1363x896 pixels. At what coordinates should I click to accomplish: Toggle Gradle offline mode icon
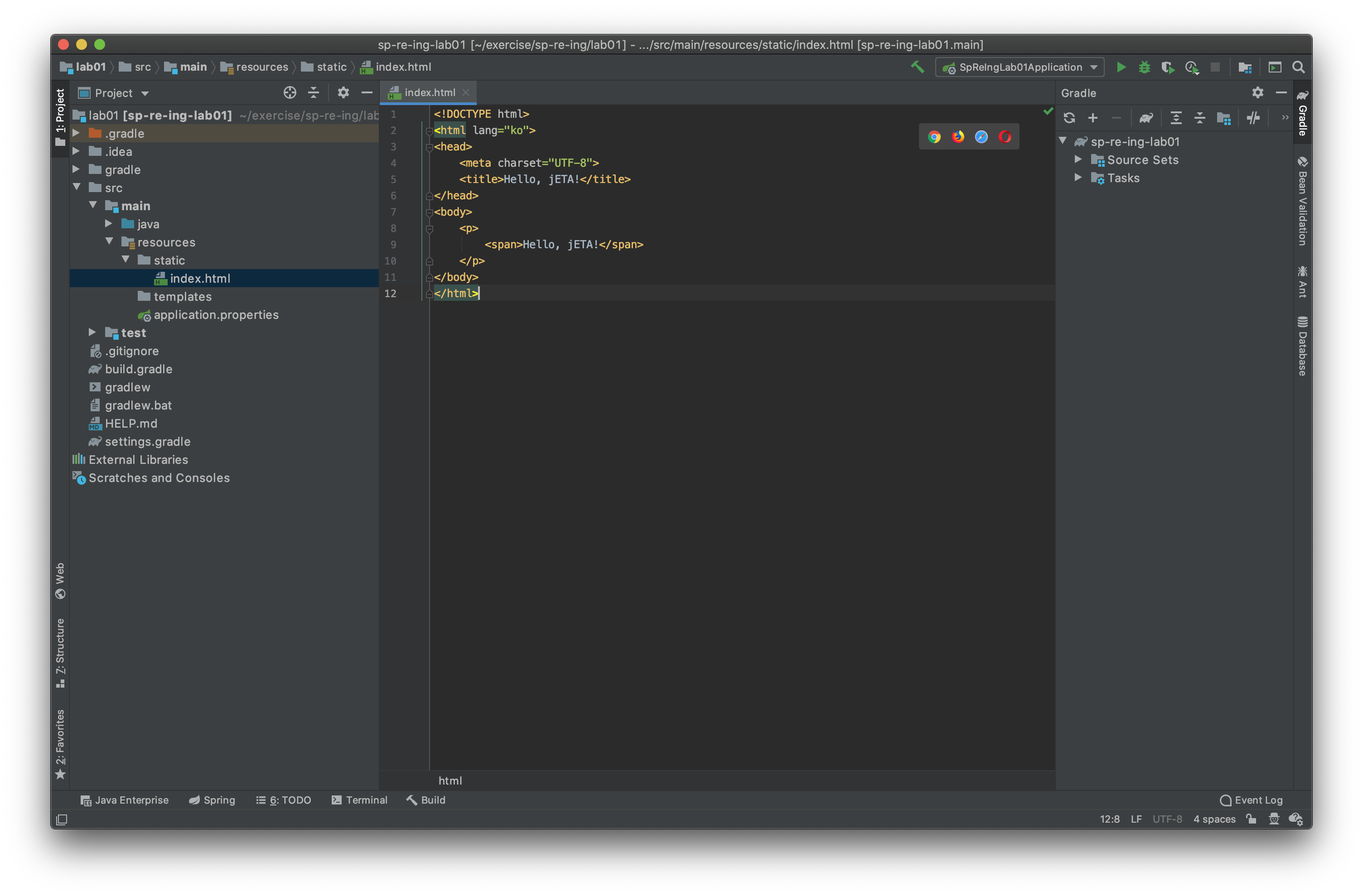(1253, 119)
